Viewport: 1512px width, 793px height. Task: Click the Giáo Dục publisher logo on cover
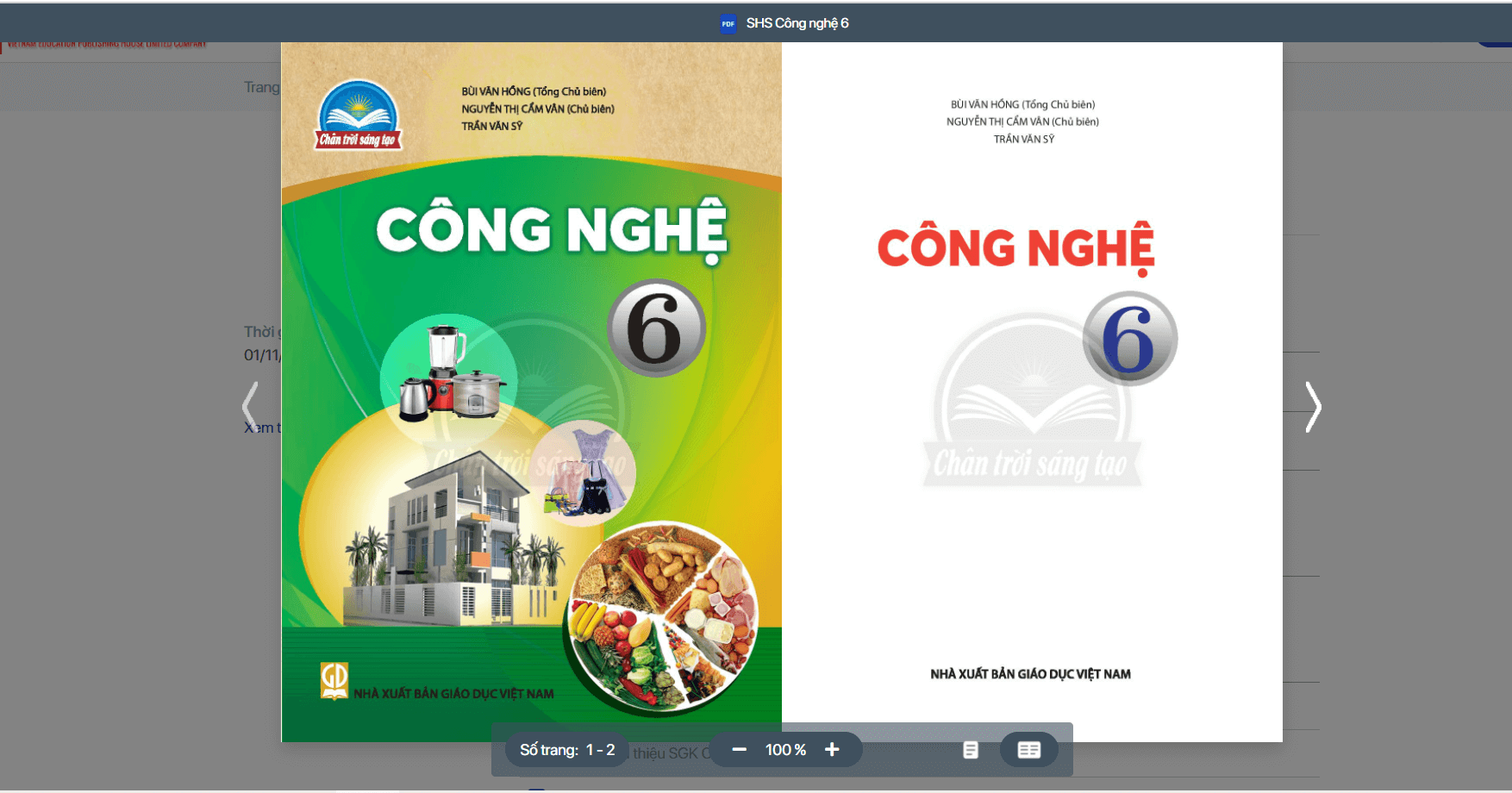(334, 680)
